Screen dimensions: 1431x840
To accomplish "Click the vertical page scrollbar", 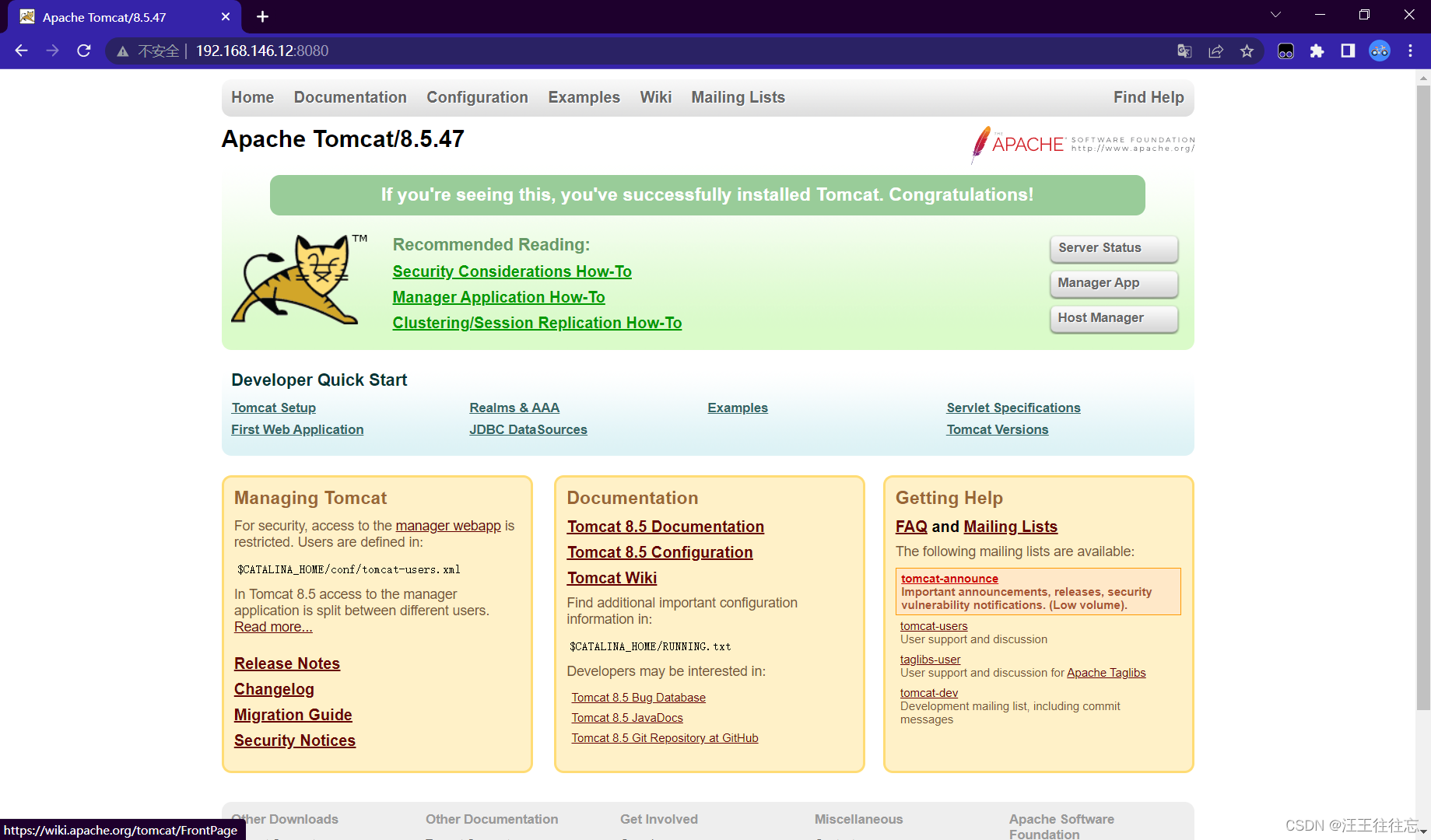I will click(1423, 397).
